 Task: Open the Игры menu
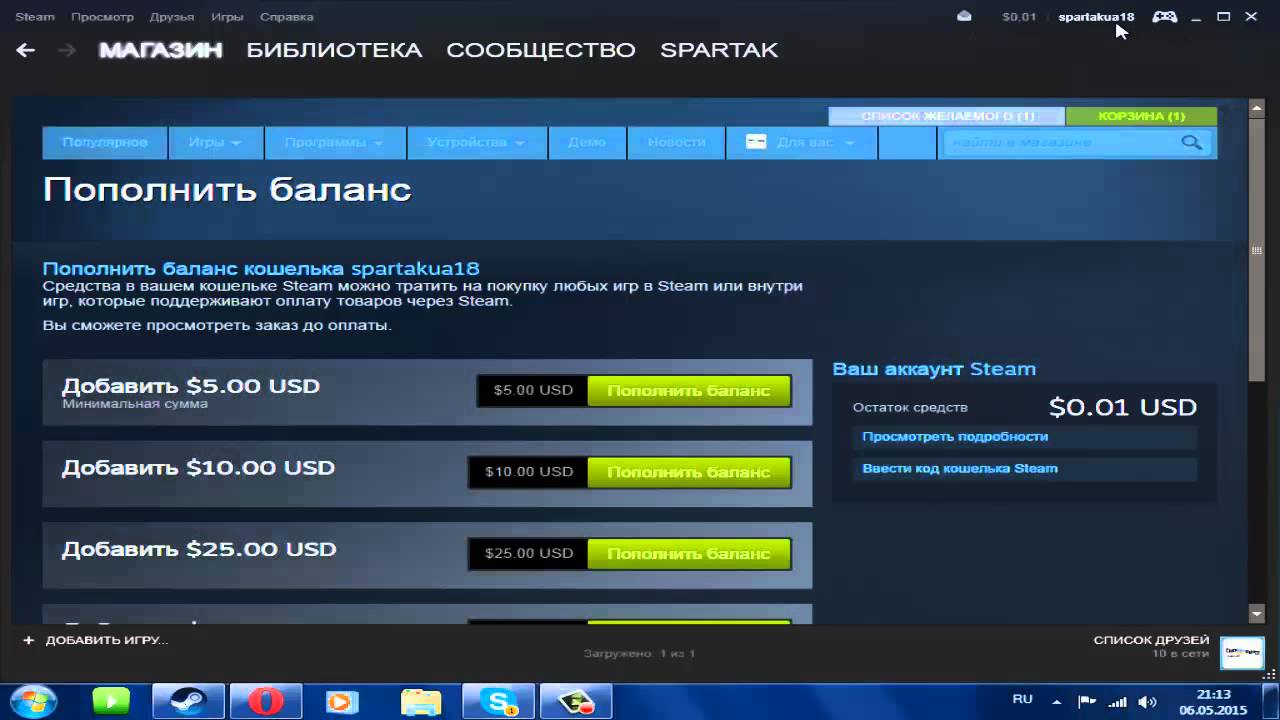pyautogui.click(x=227, y=17)
